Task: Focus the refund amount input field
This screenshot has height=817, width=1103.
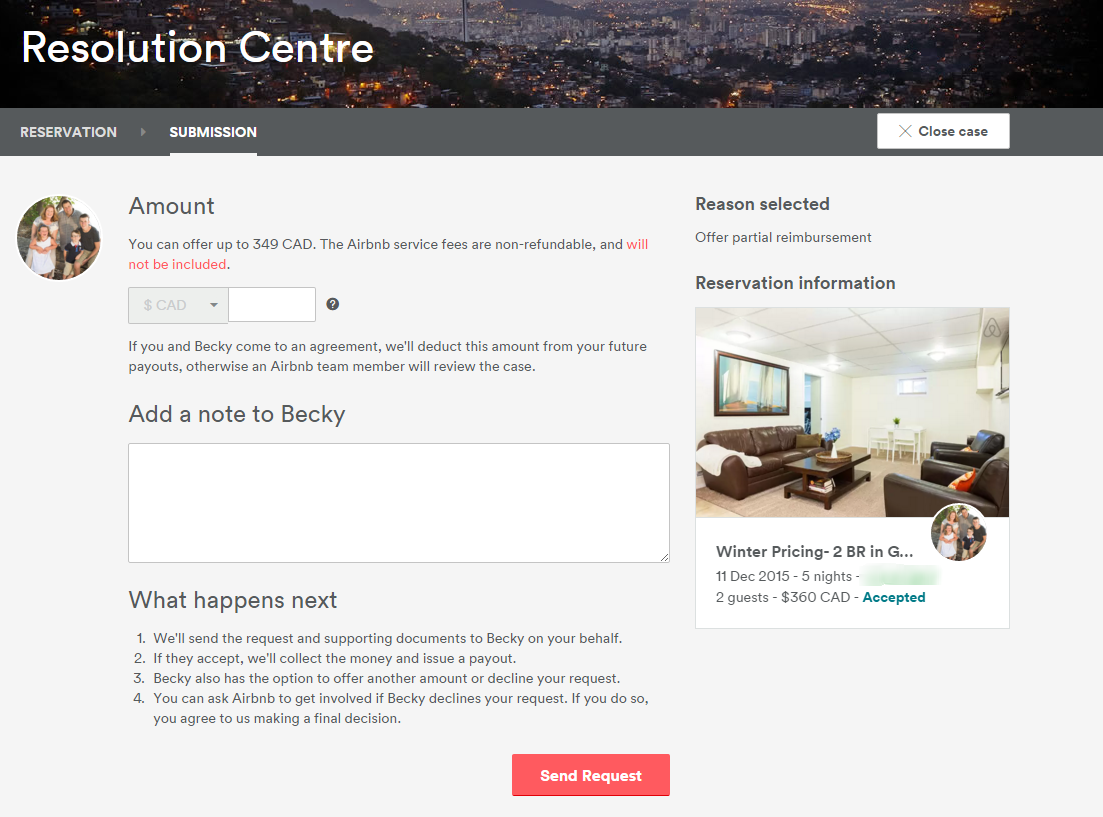Action: [272, 305]
